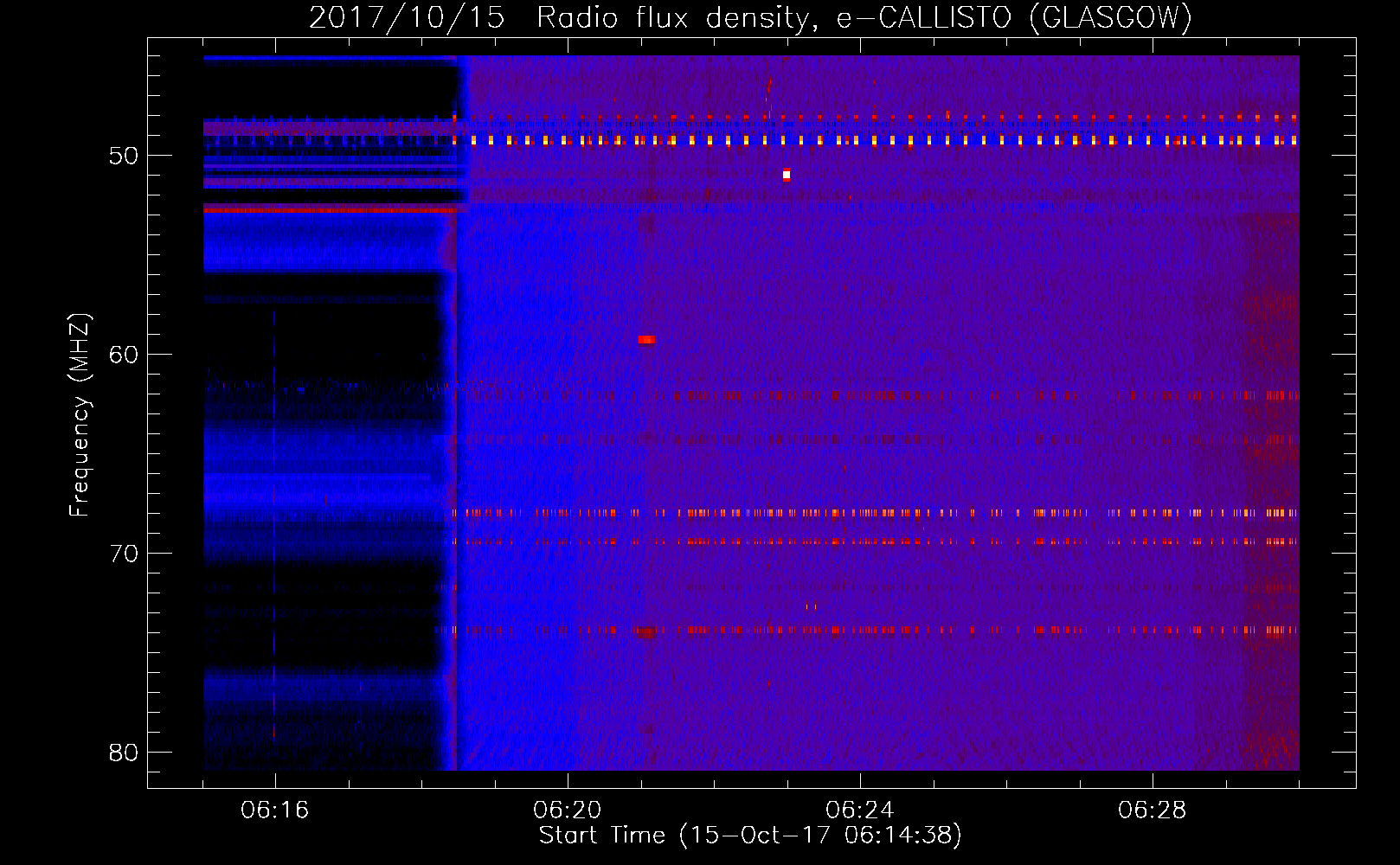Click the 'Start Time (15-Oct-17 06:14:38)' x-axis label
The image size is (1400, 865).
click(750, 836)
